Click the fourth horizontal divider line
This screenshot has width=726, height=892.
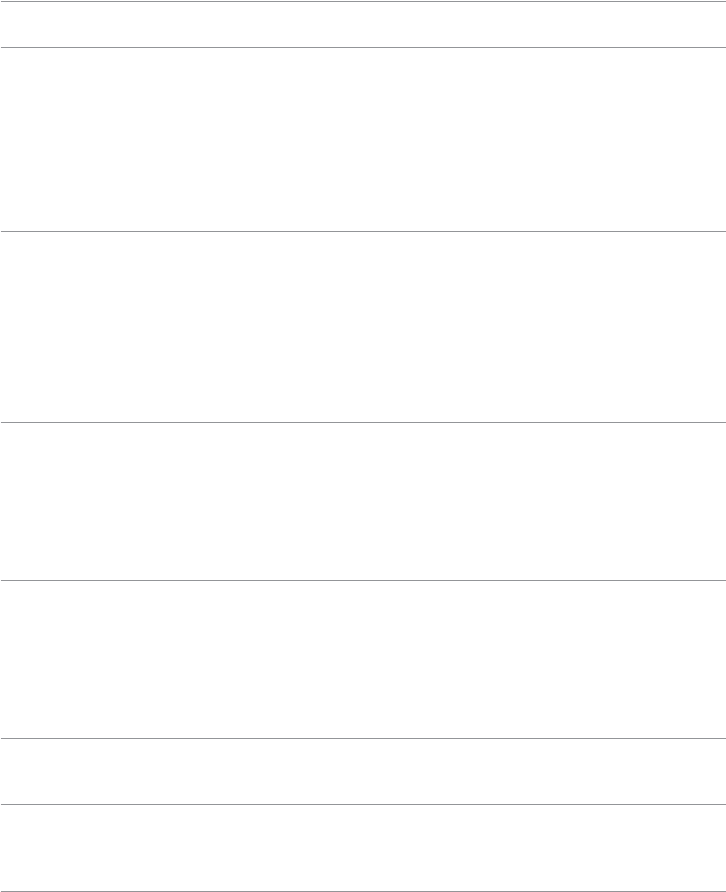click(363, 423)
